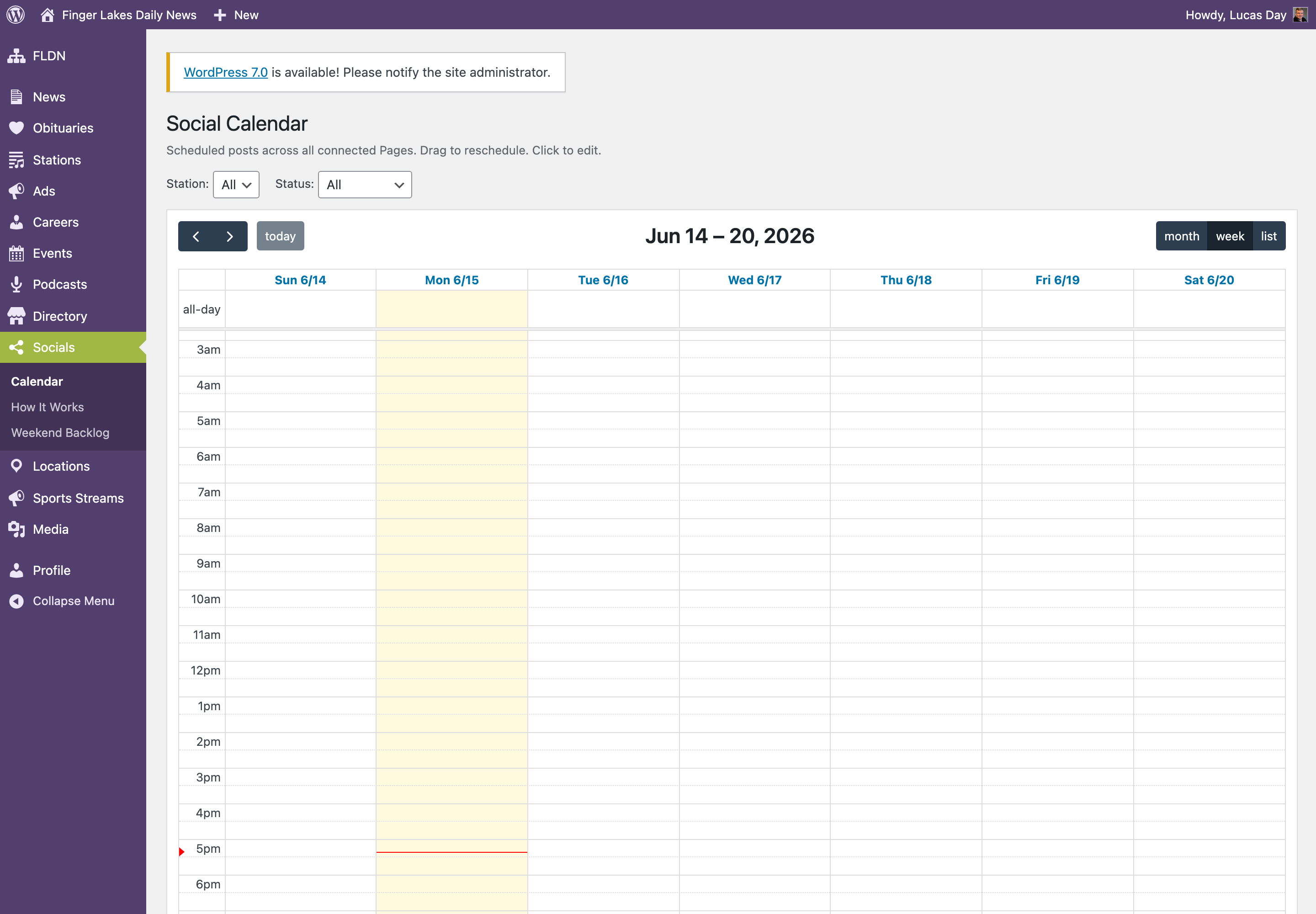Open the Fri 6/19 day header
This screenshot has width=1316, height=914.
[1057, 280]
